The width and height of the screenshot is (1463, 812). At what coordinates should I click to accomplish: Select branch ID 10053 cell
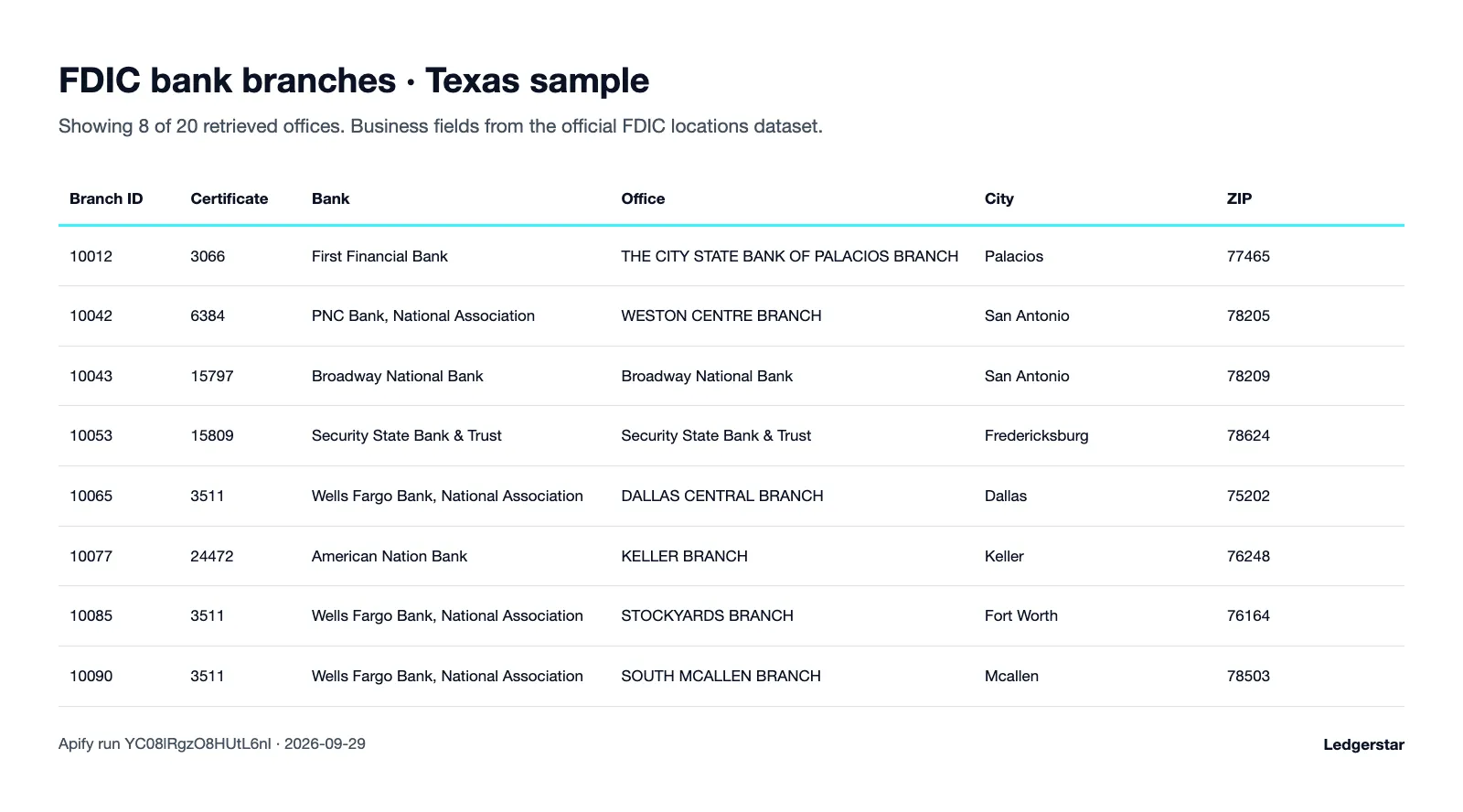click(x=91, y=435)
